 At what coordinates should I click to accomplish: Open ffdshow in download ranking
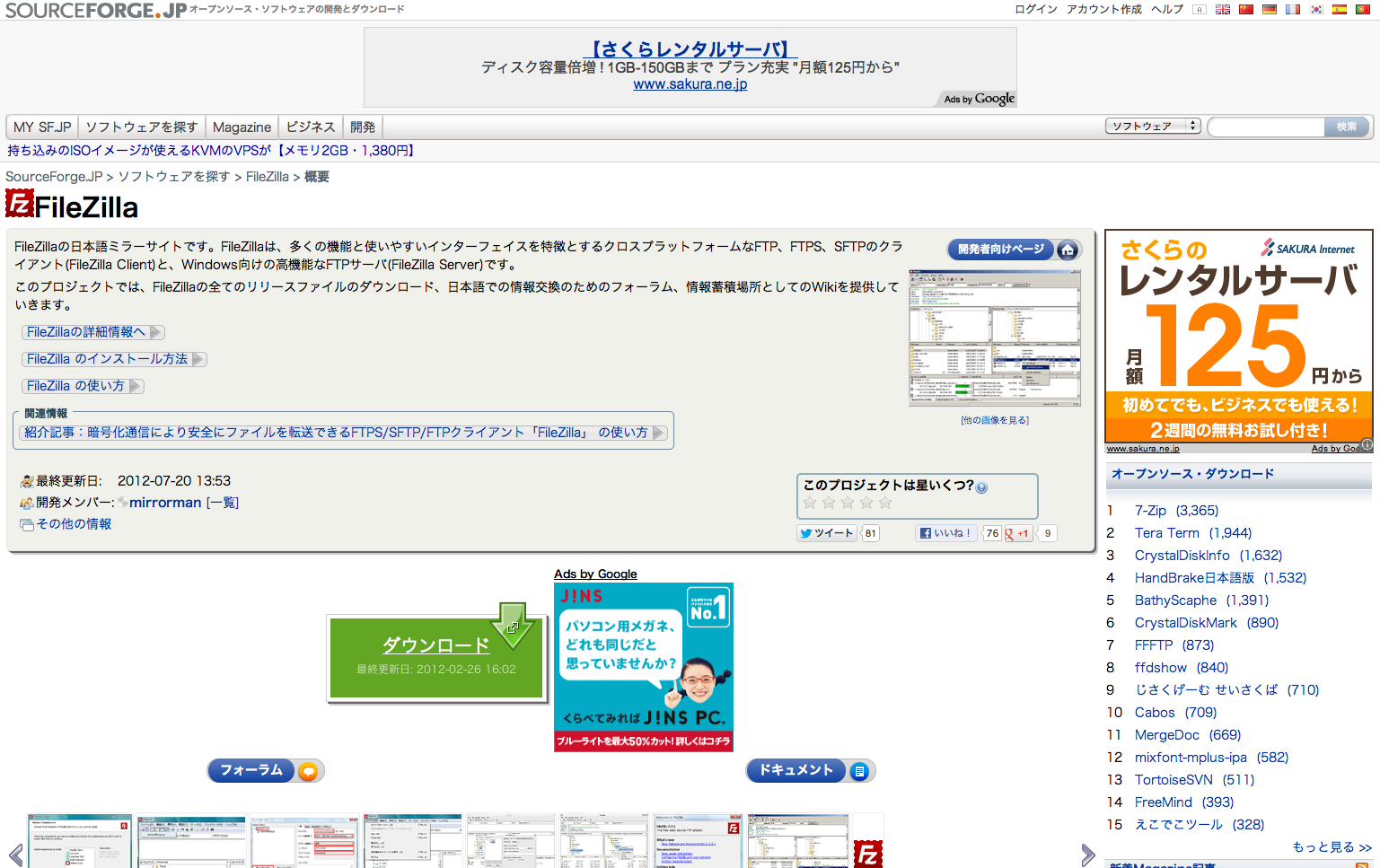(1161, 668)
